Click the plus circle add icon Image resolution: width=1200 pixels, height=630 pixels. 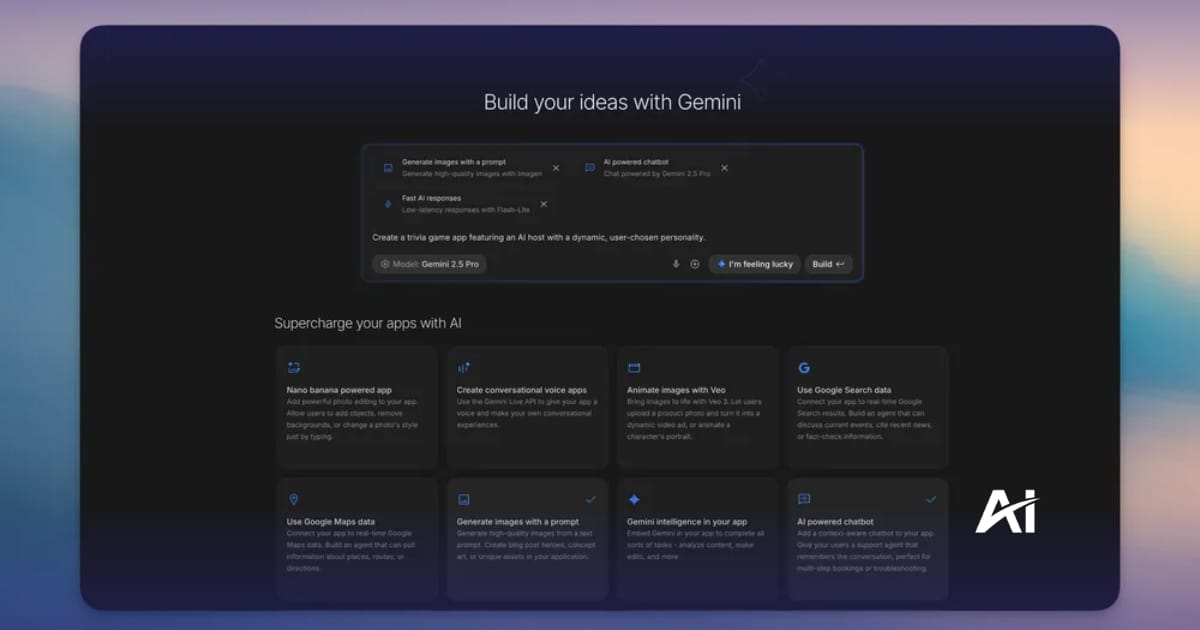[x=695, y=264]
